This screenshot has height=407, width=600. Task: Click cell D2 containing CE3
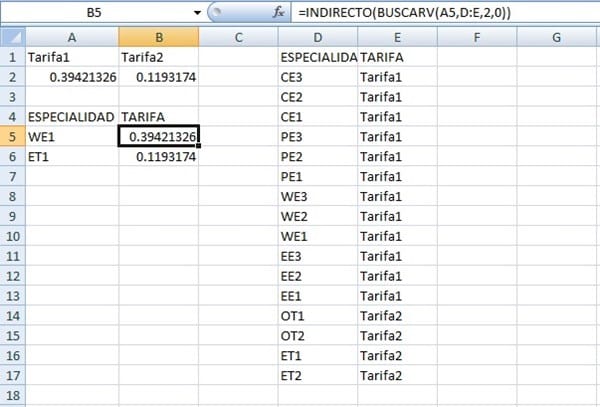coord(318,77)
